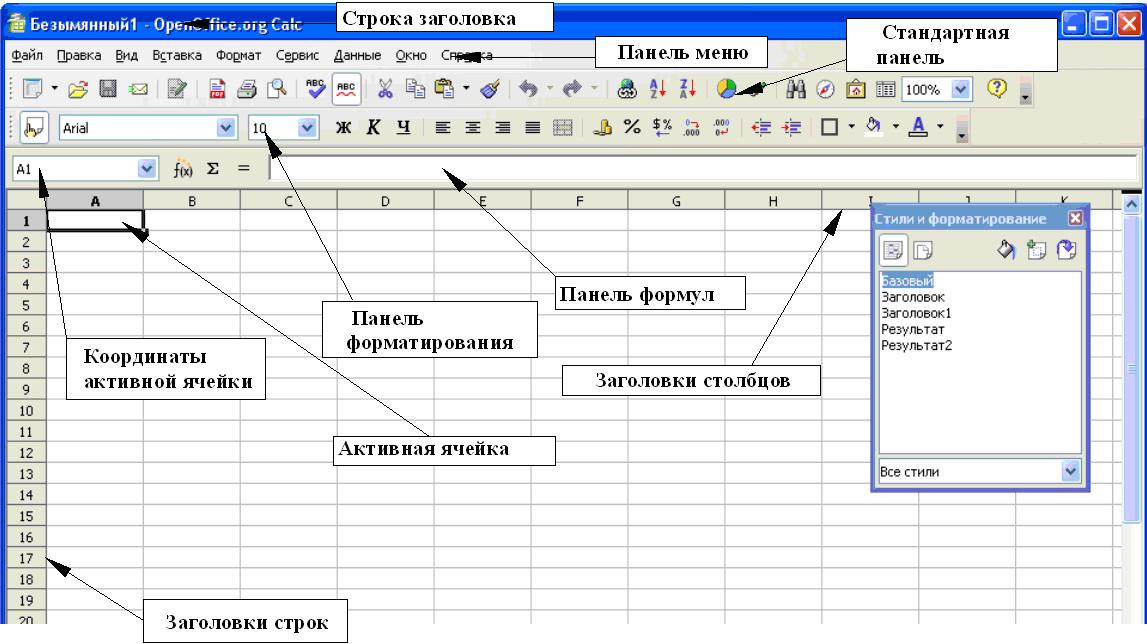This screenshot has height=644, width=1147.
Task: Switch to Cell Styles in Styles panel
Action: pos(893,250)
